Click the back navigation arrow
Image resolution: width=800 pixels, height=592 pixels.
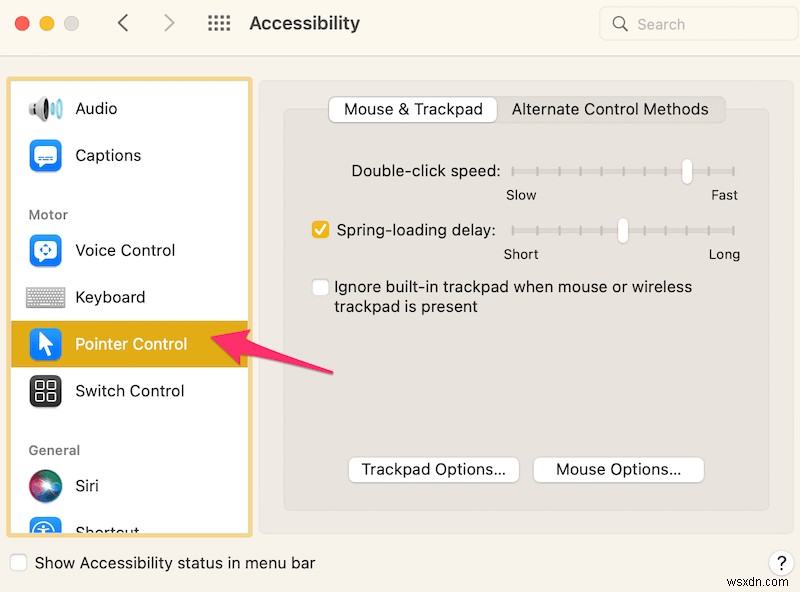pyautogui.click(x=122, y=23)
